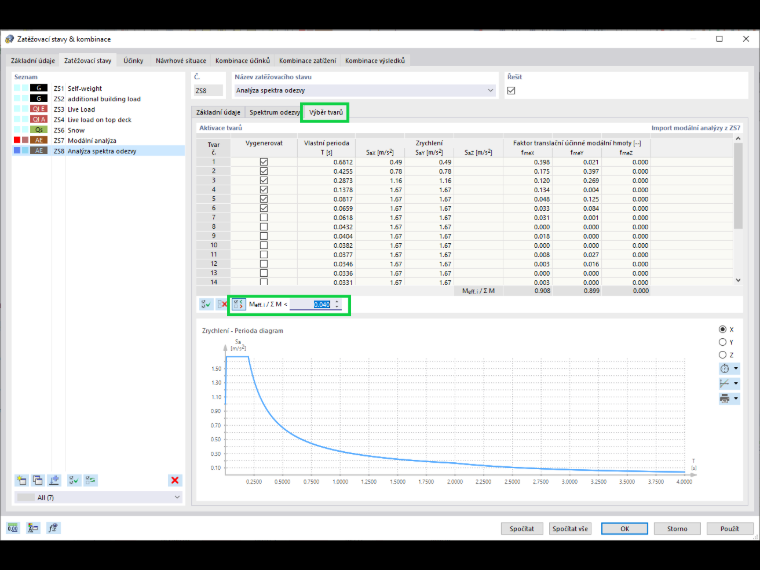Maximize the dialog window
760x570 pixels.
click(x=719, y=39)
